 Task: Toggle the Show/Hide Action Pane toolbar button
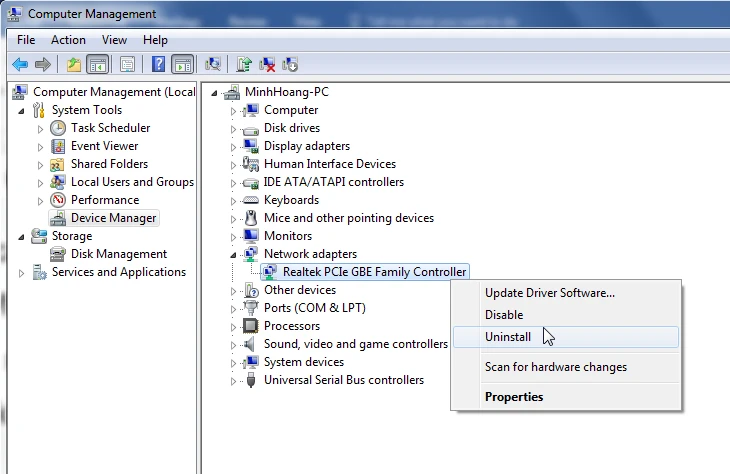[182, 65]
